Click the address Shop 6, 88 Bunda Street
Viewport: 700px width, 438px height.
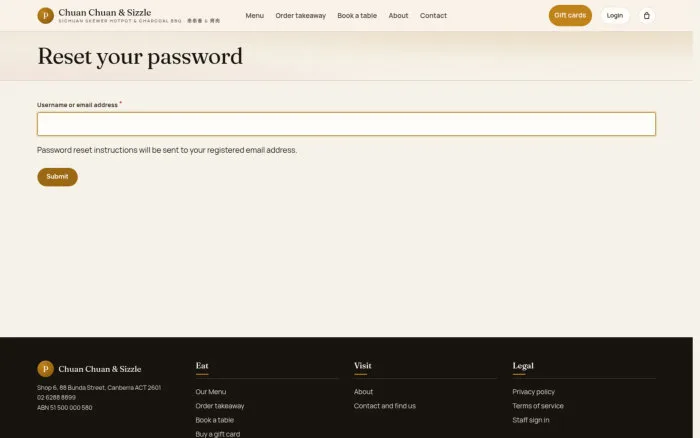99,388
